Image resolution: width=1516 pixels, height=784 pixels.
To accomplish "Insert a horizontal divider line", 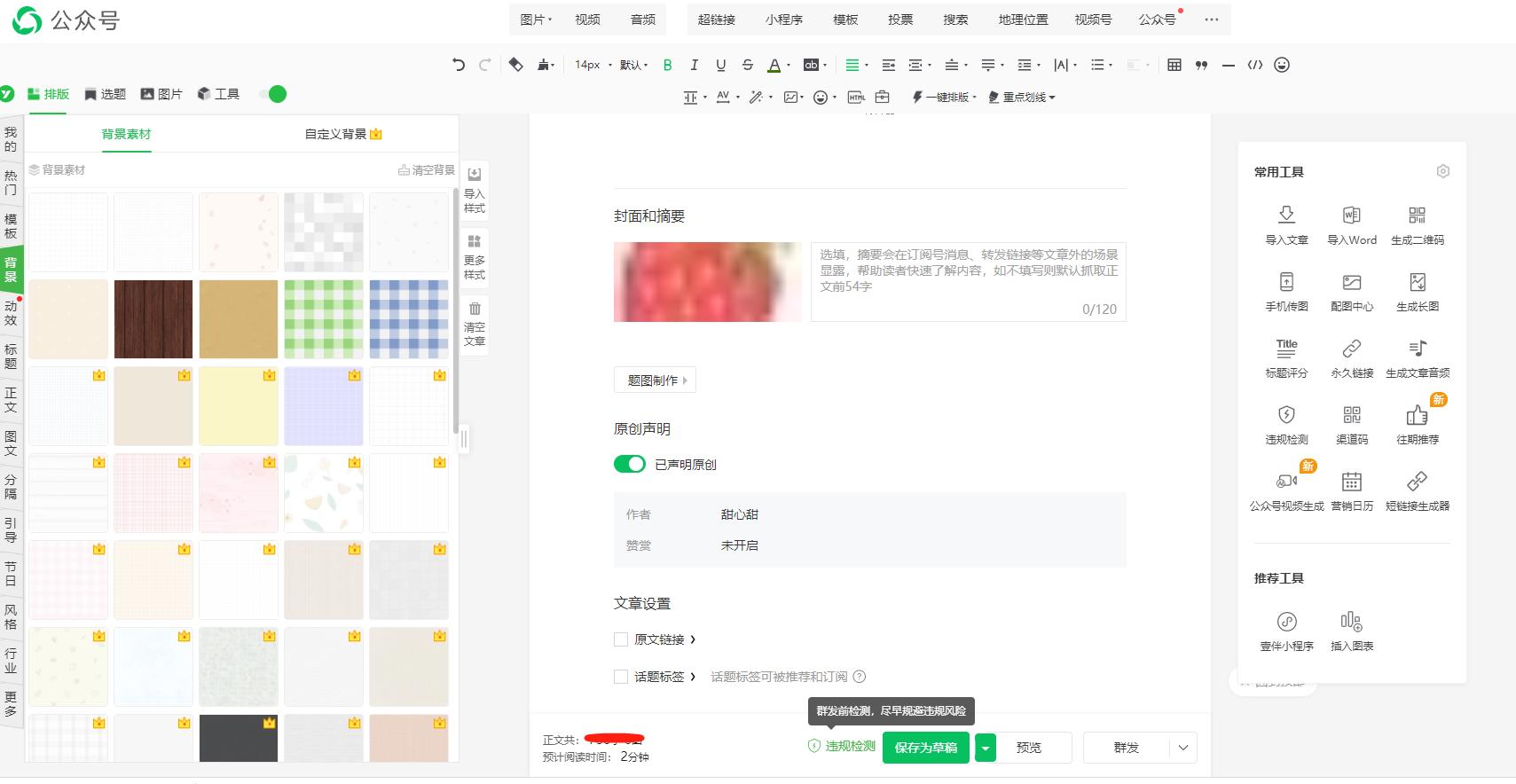I will [x=1228, y=65].
